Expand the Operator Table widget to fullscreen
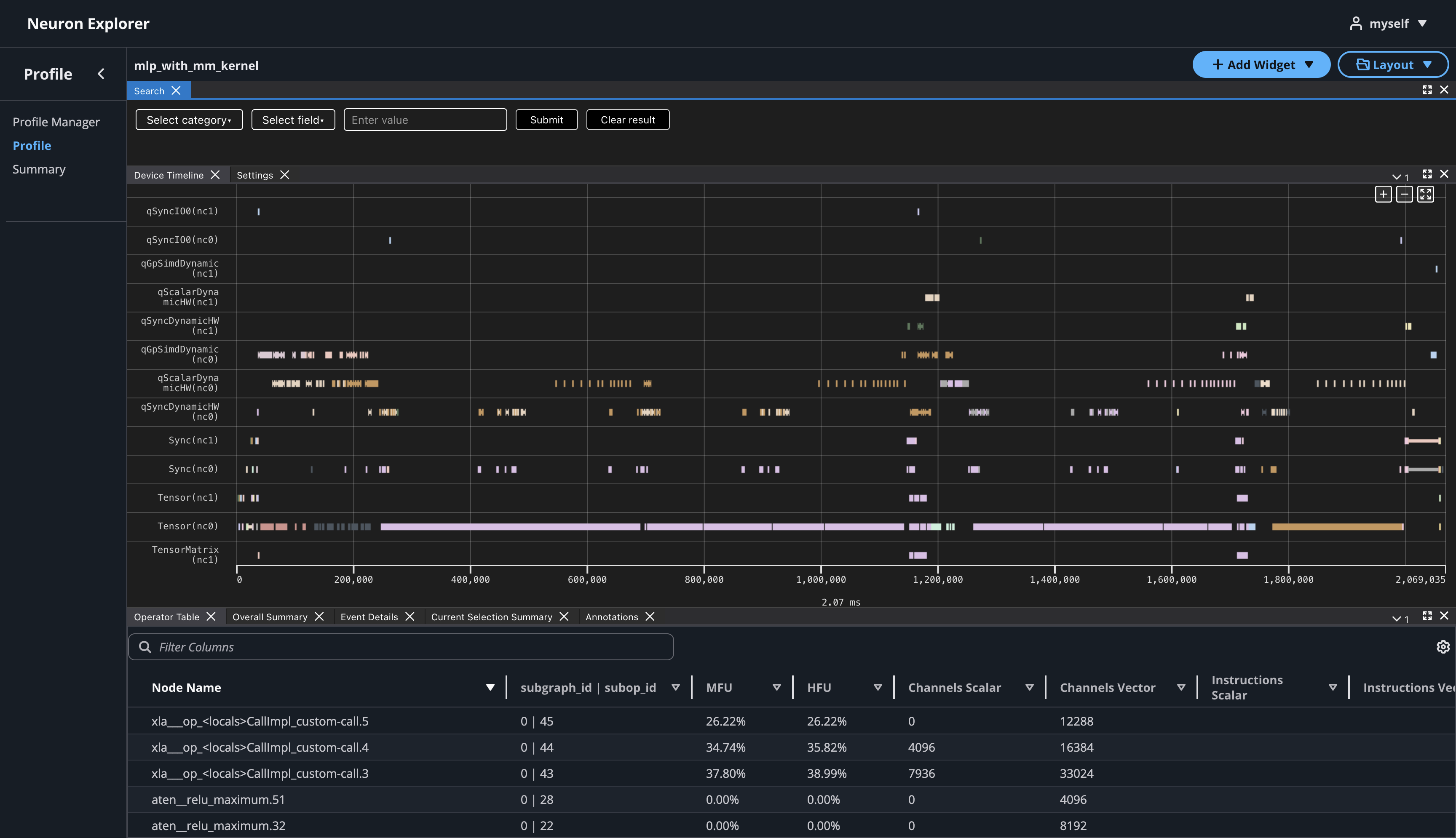The image size is (1456, 838). (x=1427, y=616)
